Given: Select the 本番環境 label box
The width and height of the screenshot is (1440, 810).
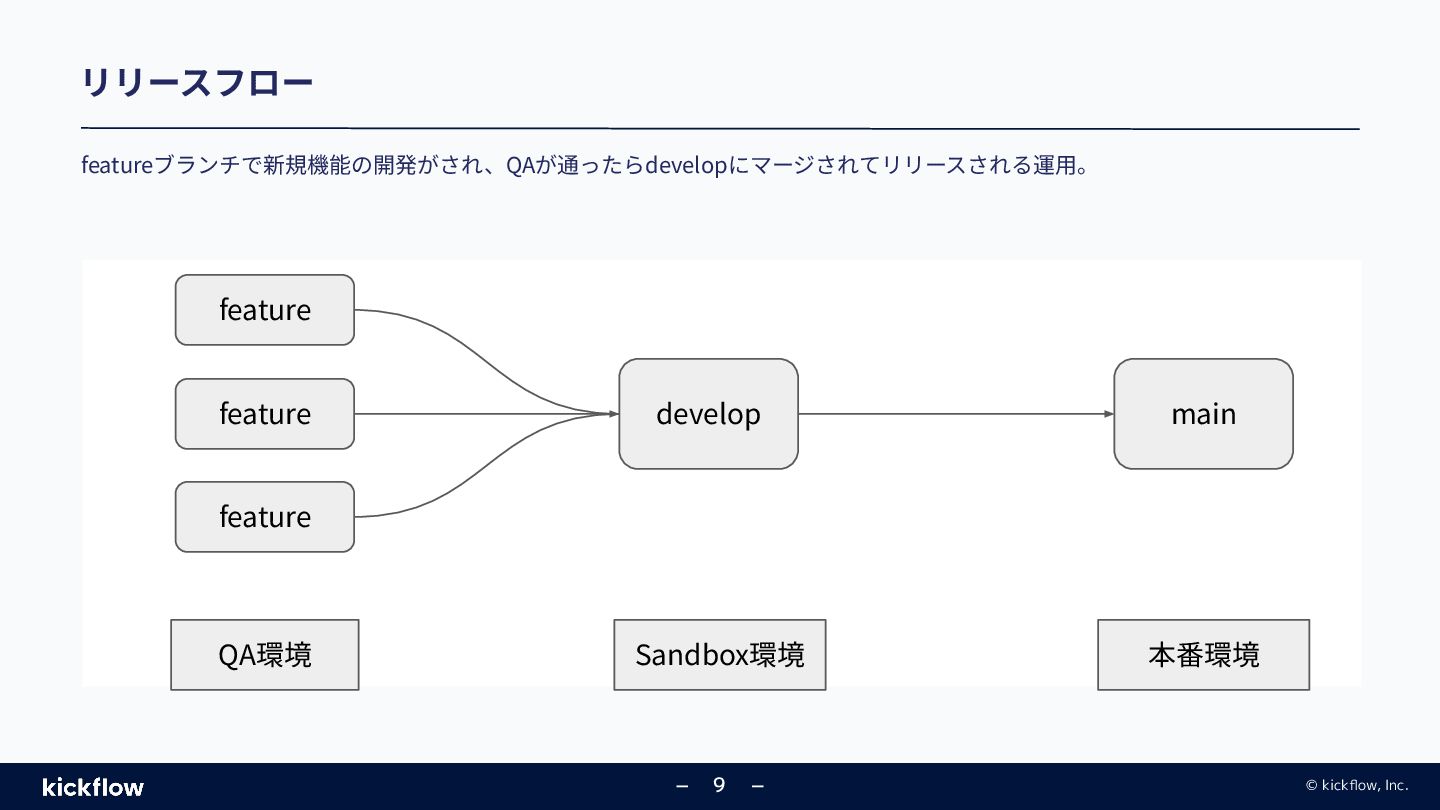Looking at the screenshot, I should tap(1204, 655).
